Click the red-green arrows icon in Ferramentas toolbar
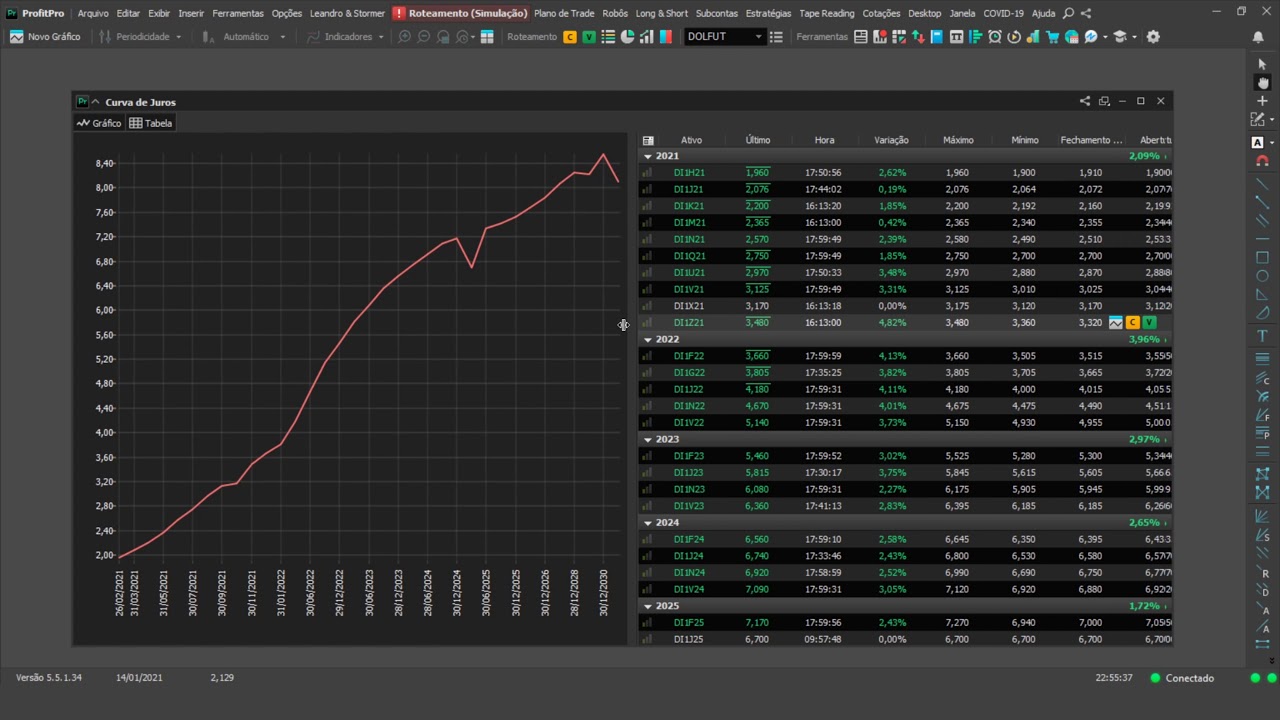This screenshot has width=1280, height=720. pyautogui.click(x=918, y=36)
